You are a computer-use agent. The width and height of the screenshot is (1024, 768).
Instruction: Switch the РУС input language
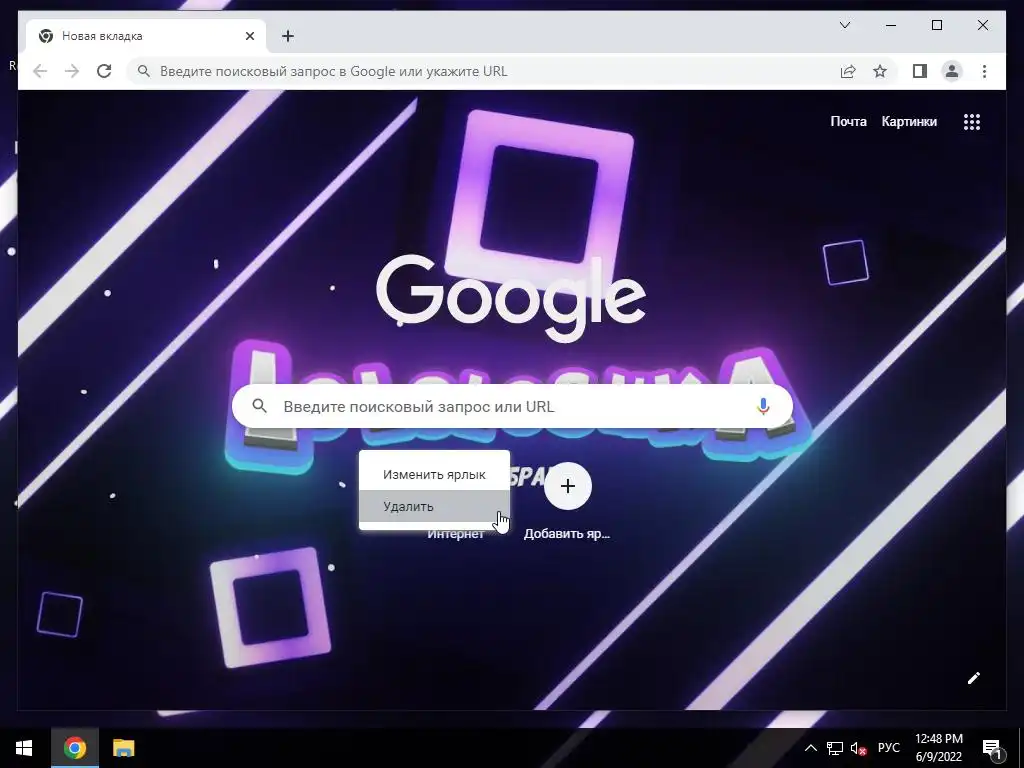click(x=888, y=748)
